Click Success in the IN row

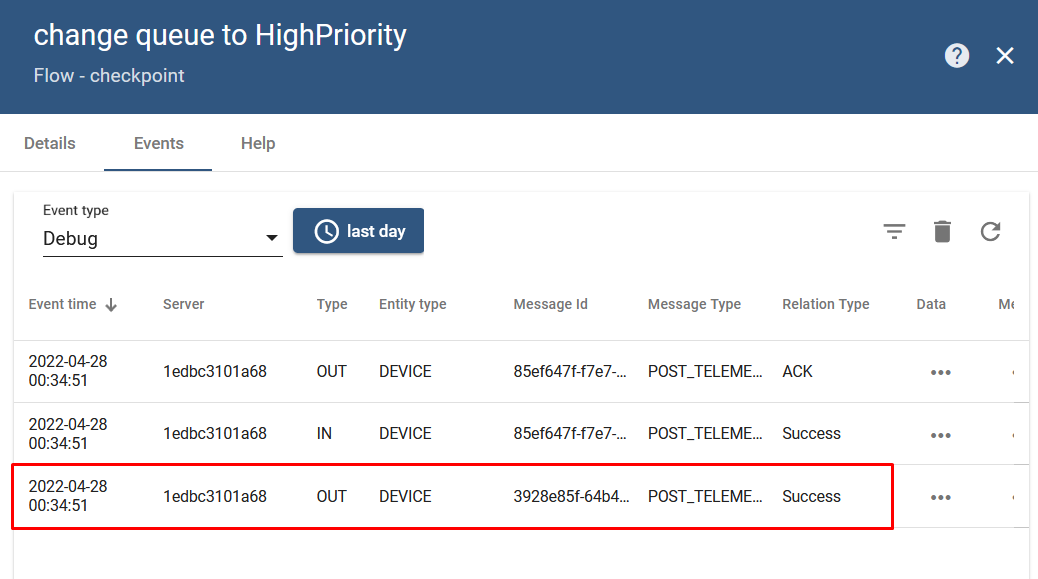pyautogui.click(x=811, y=433)
